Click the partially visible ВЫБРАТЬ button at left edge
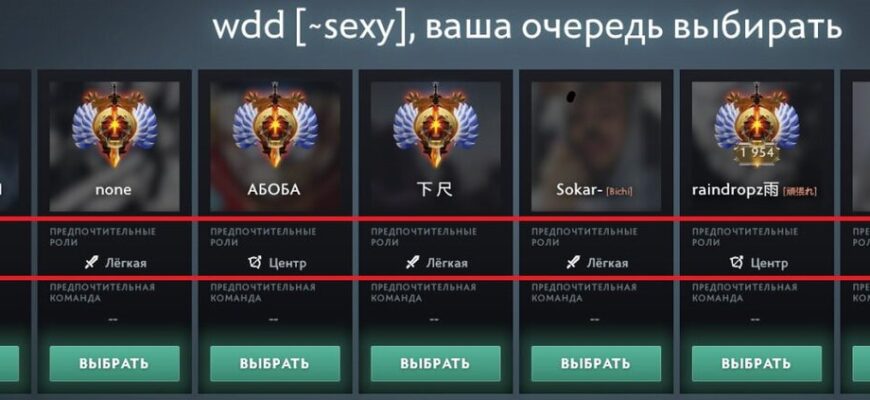This screenshot has height=400, width=870. (x=9, y=364)
